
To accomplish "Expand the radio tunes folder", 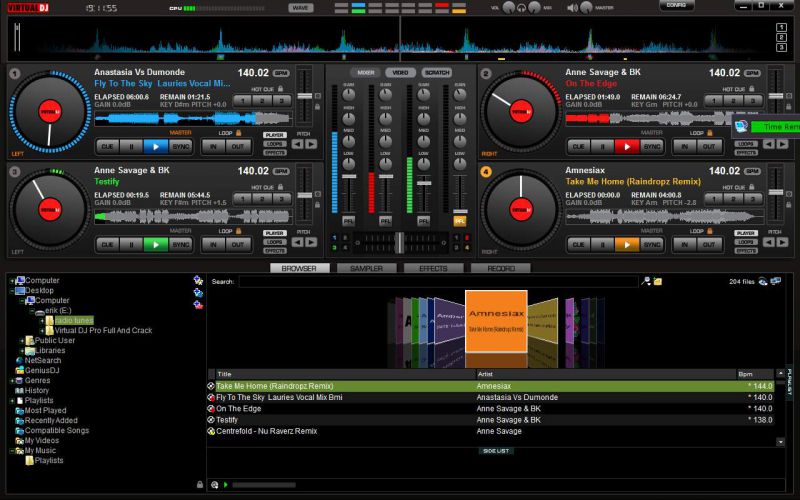I will click(42, 321).
